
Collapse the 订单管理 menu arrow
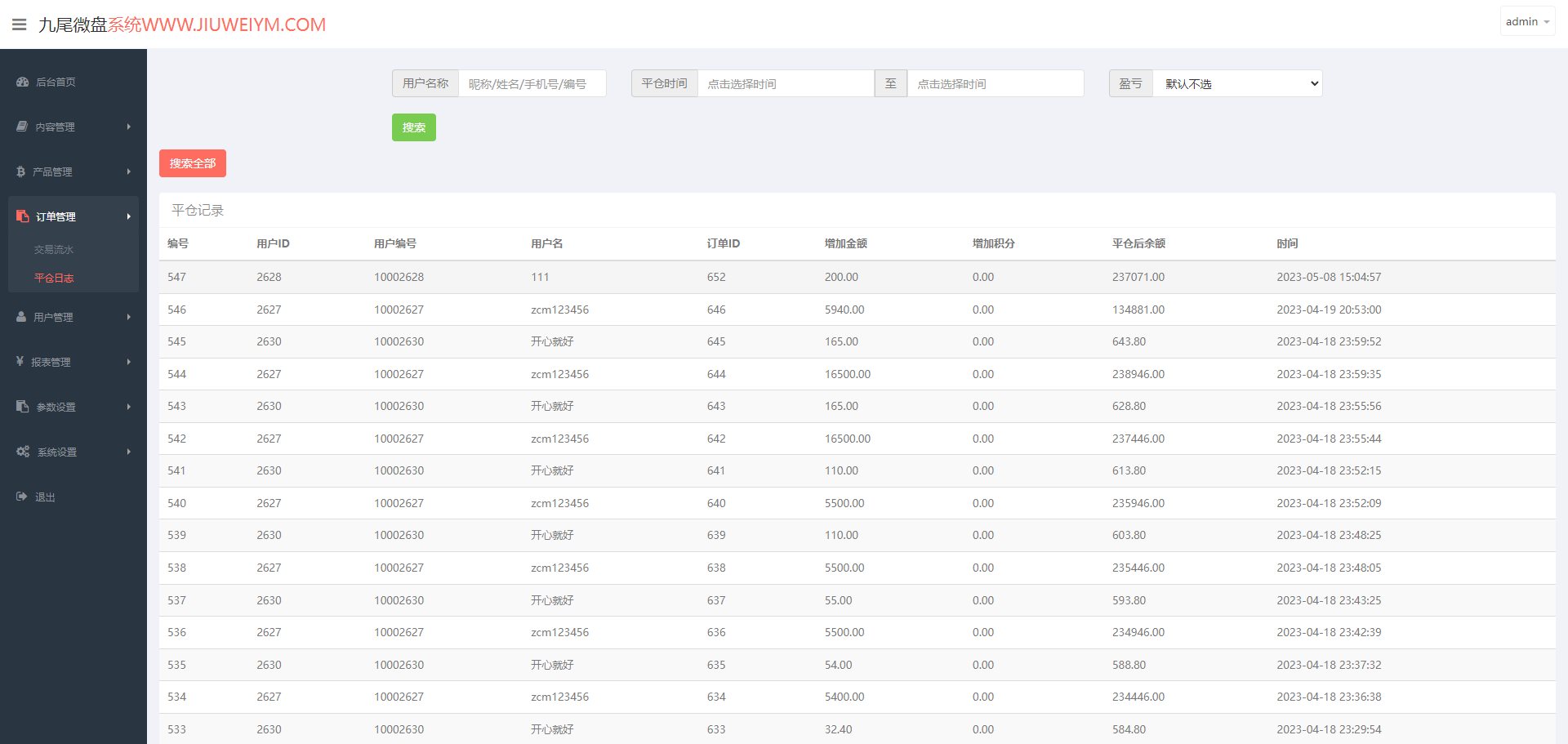tap(129, 216)
